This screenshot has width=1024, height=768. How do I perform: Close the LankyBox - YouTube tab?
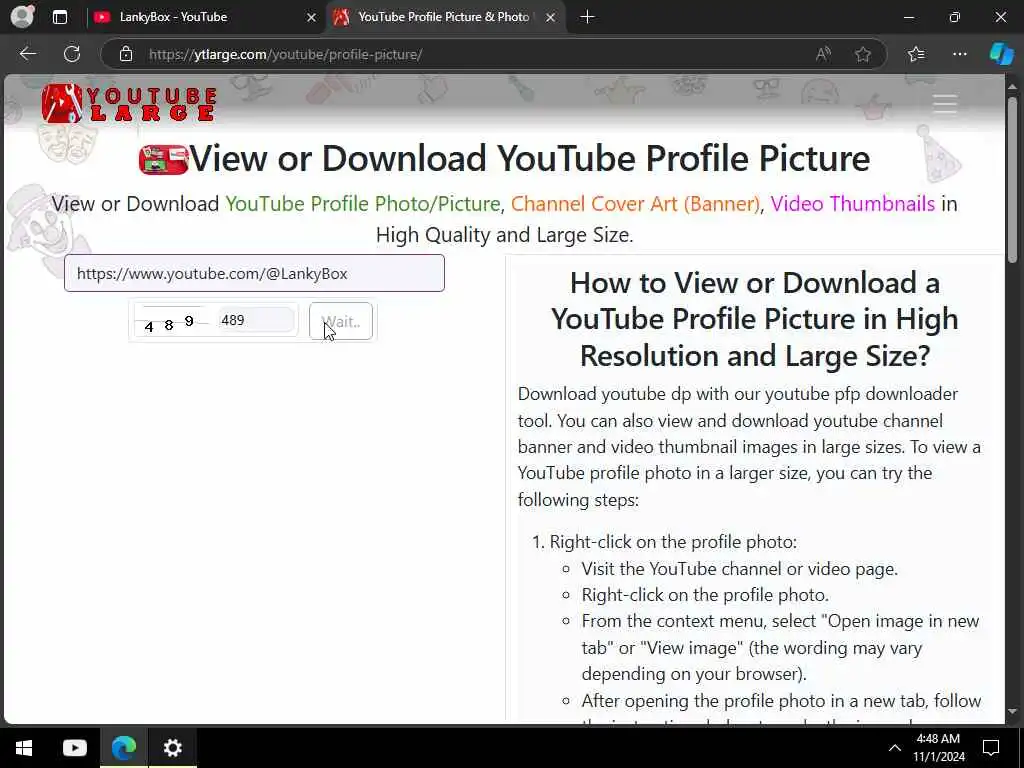[312, 18]
